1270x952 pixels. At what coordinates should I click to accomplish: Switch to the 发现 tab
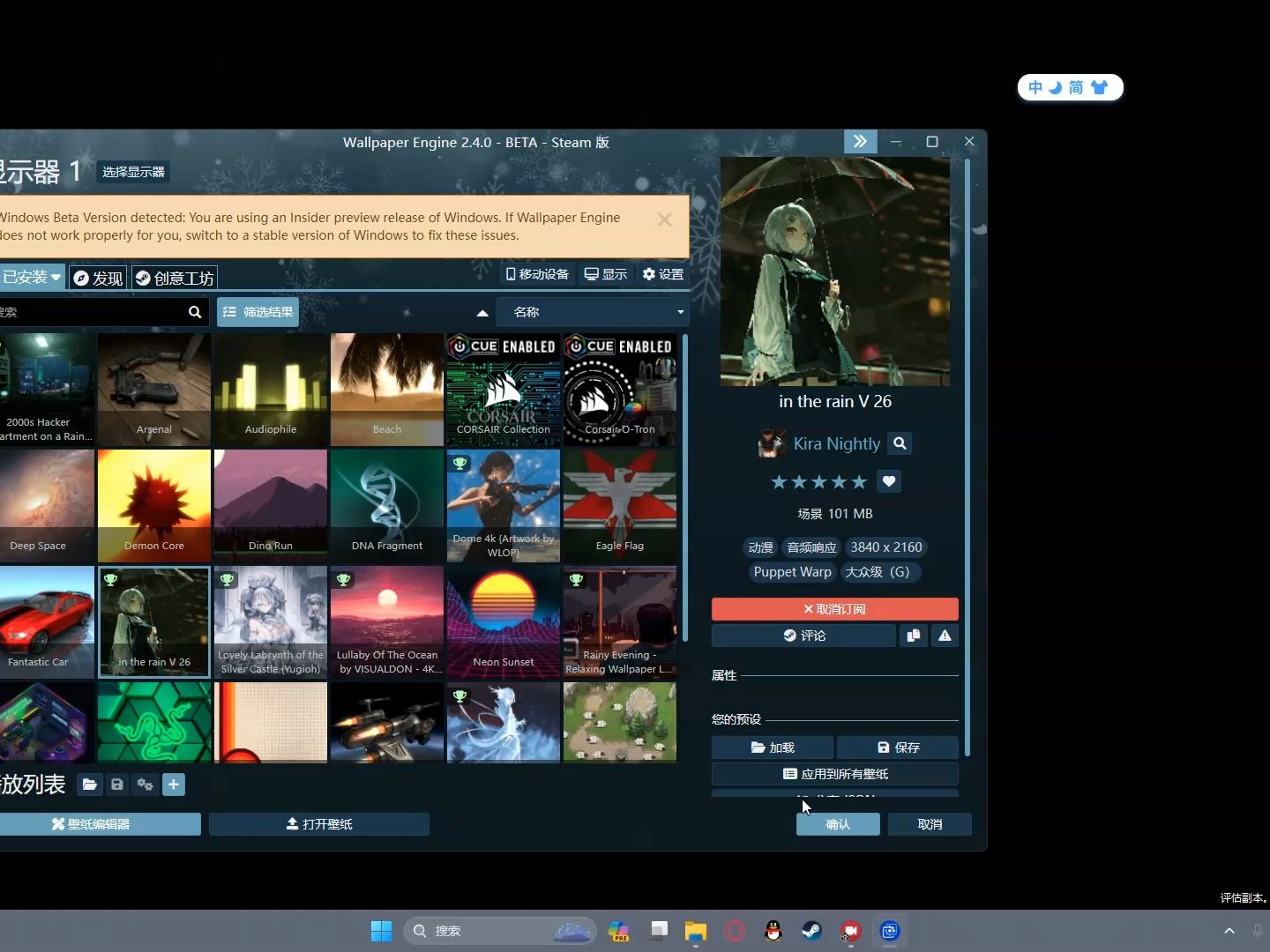97,278
